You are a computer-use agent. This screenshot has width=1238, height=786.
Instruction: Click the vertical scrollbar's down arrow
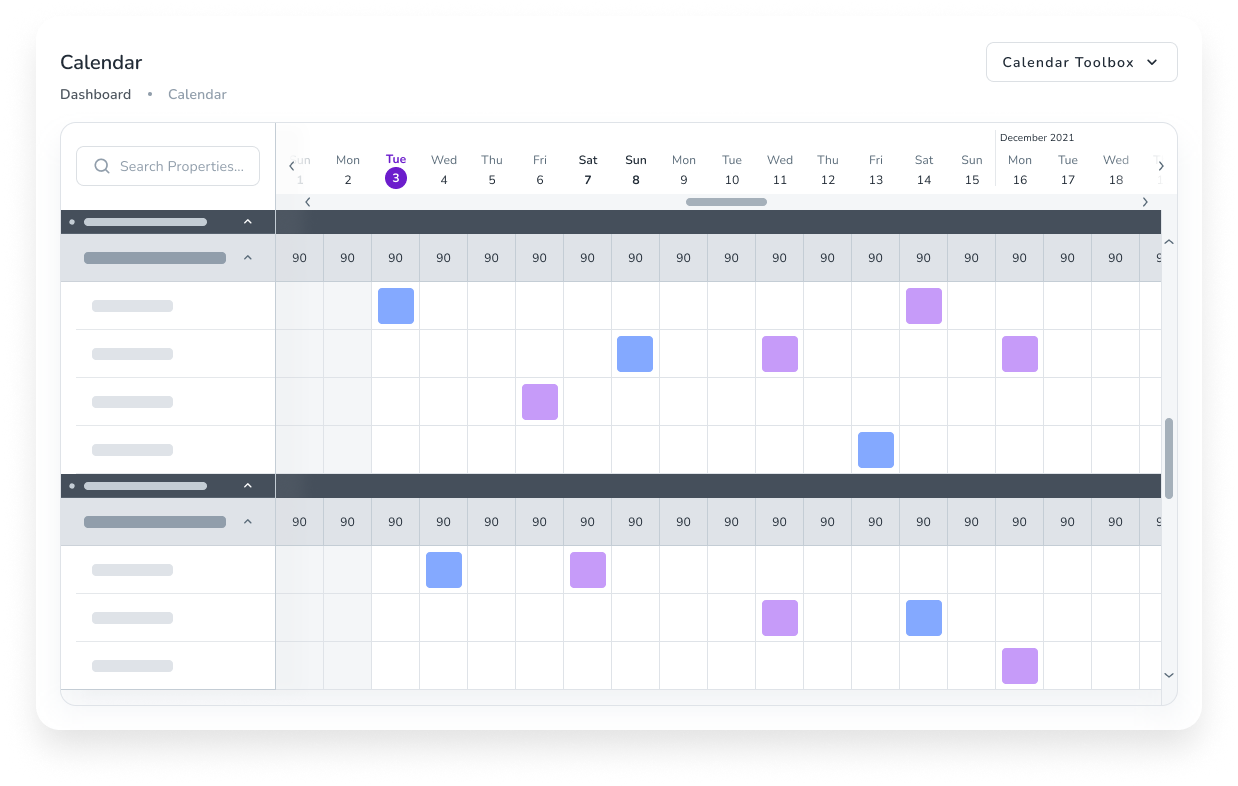pos(1169,676)
